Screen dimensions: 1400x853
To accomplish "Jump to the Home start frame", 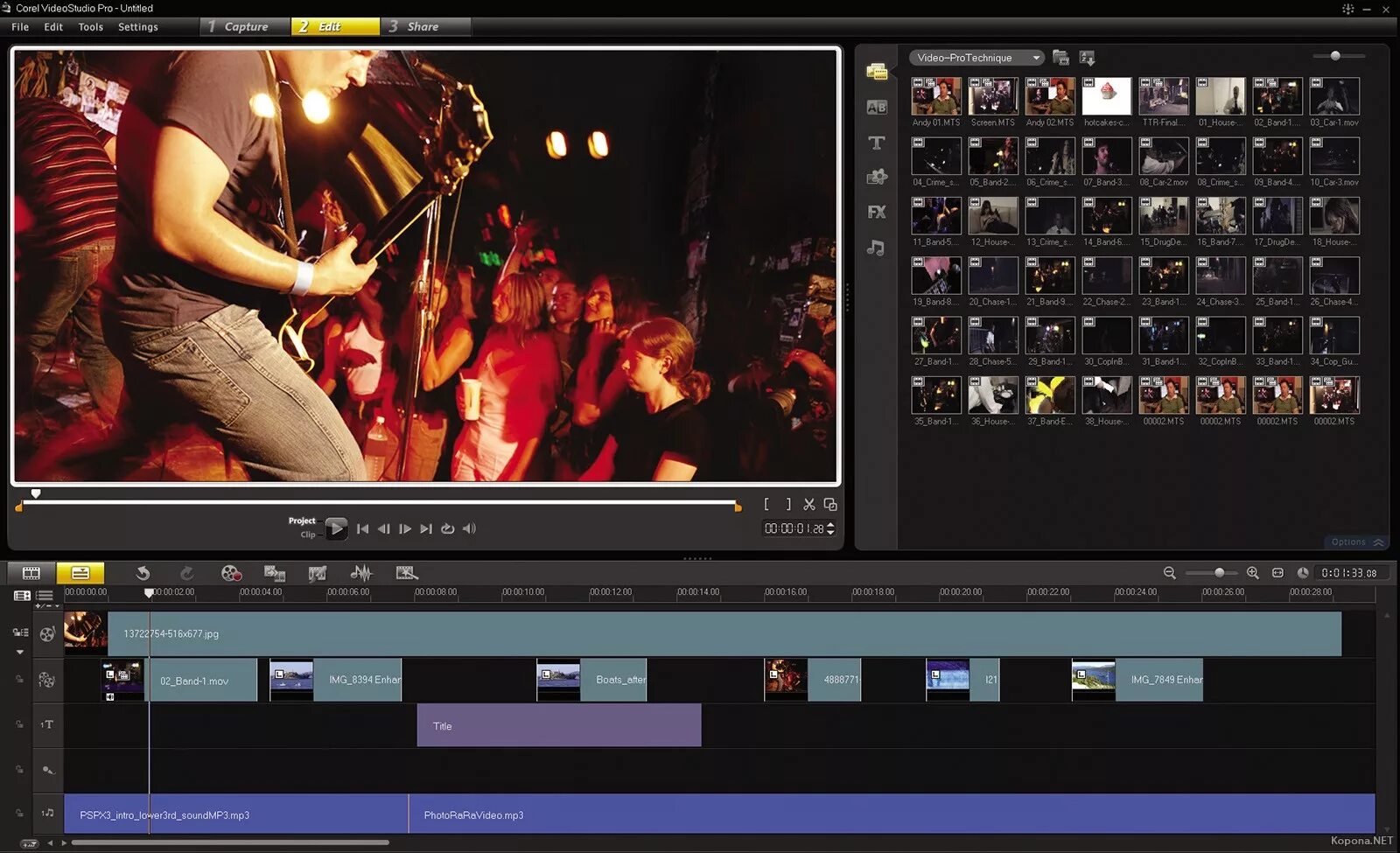I will click(362, 528).
